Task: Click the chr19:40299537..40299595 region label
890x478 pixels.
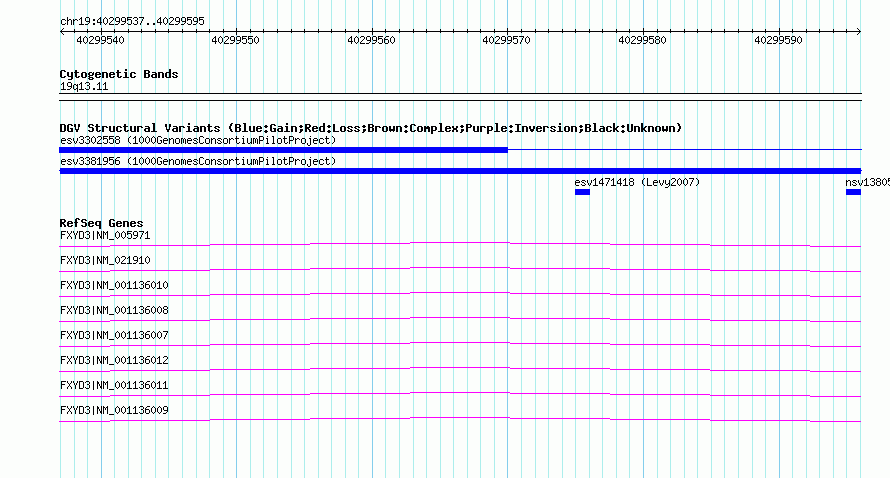Action: pos(132,21)
